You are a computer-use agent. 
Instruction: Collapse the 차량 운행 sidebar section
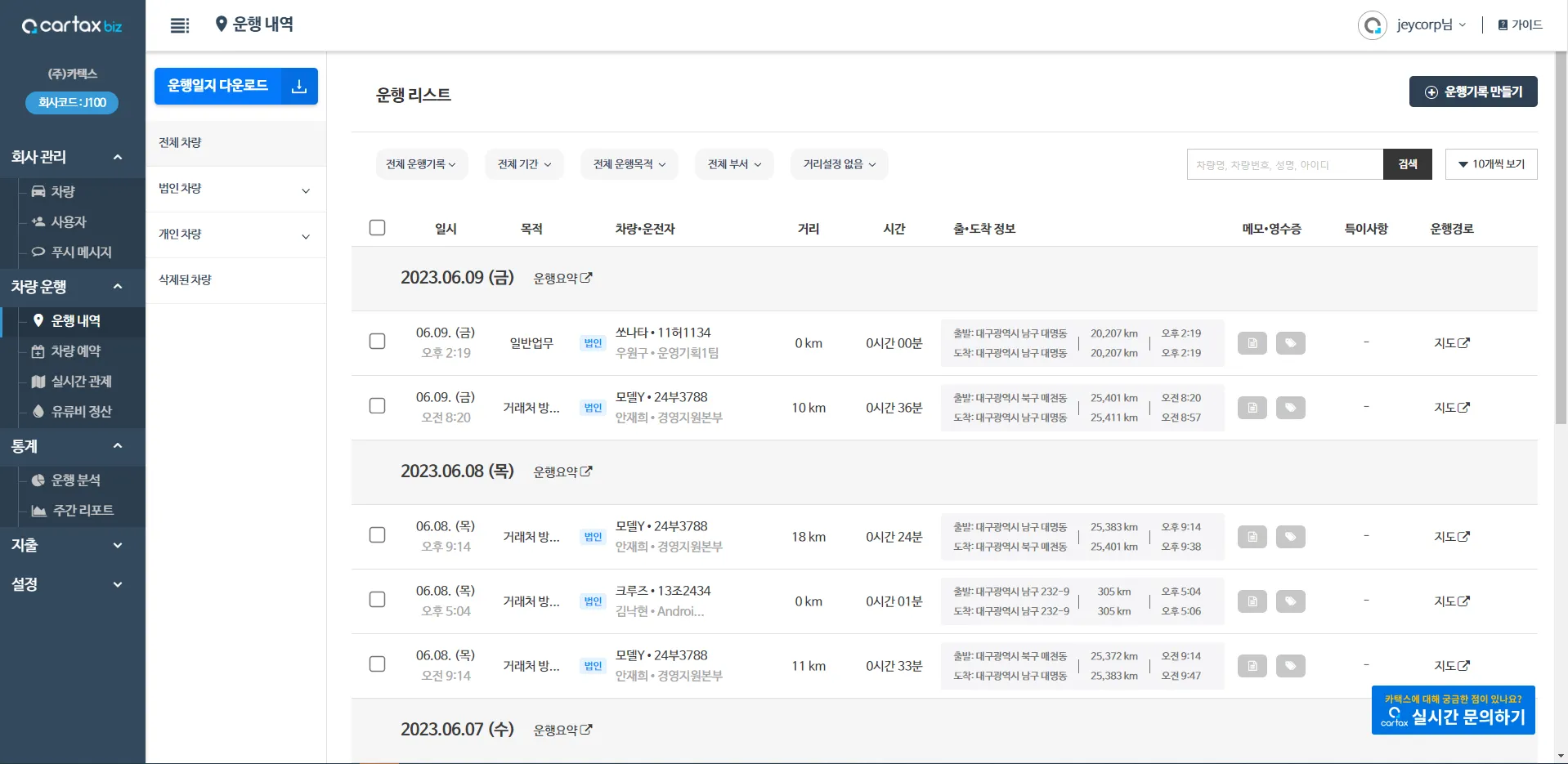tap(73, 287)
